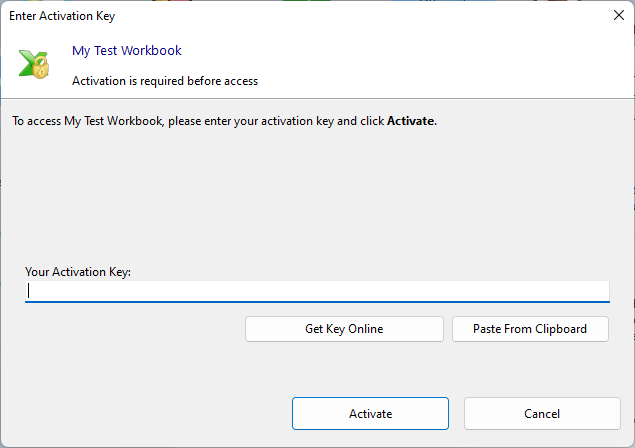Click empty space left of Activate button
The width and height of the screenshot is (635, 448).
click(150, 413)
